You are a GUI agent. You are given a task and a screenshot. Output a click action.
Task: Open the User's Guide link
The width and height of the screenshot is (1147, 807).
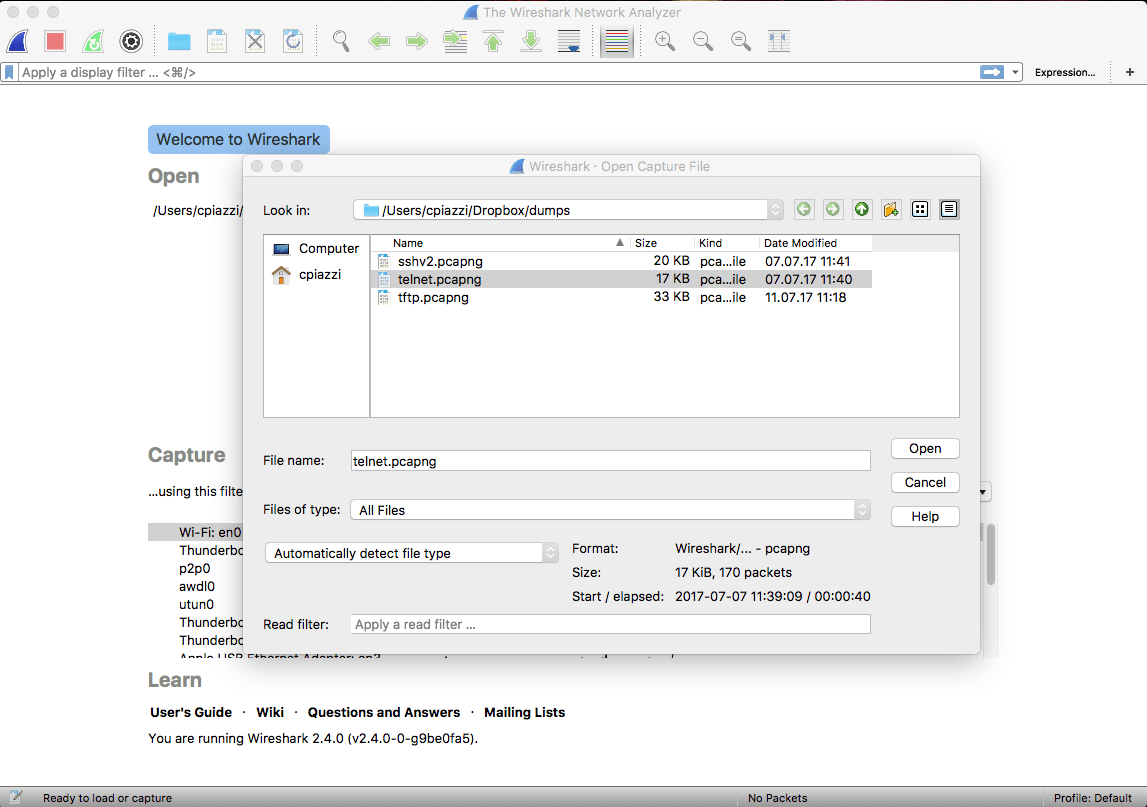pos(191,713)
